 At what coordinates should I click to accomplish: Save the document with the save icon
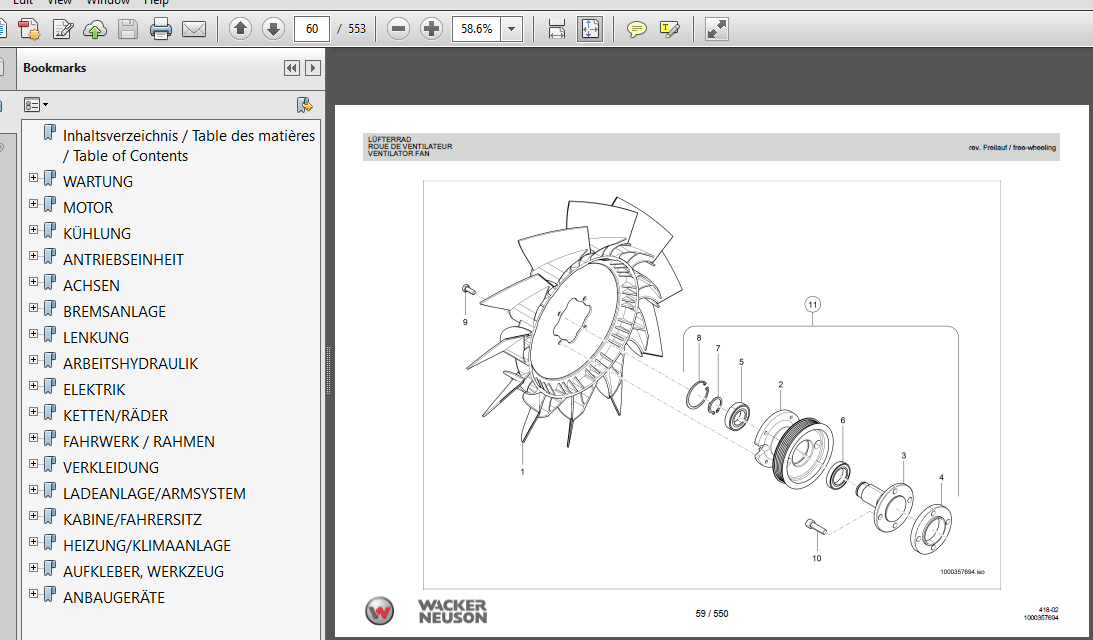pyautogui.click(x=127, y=28)
